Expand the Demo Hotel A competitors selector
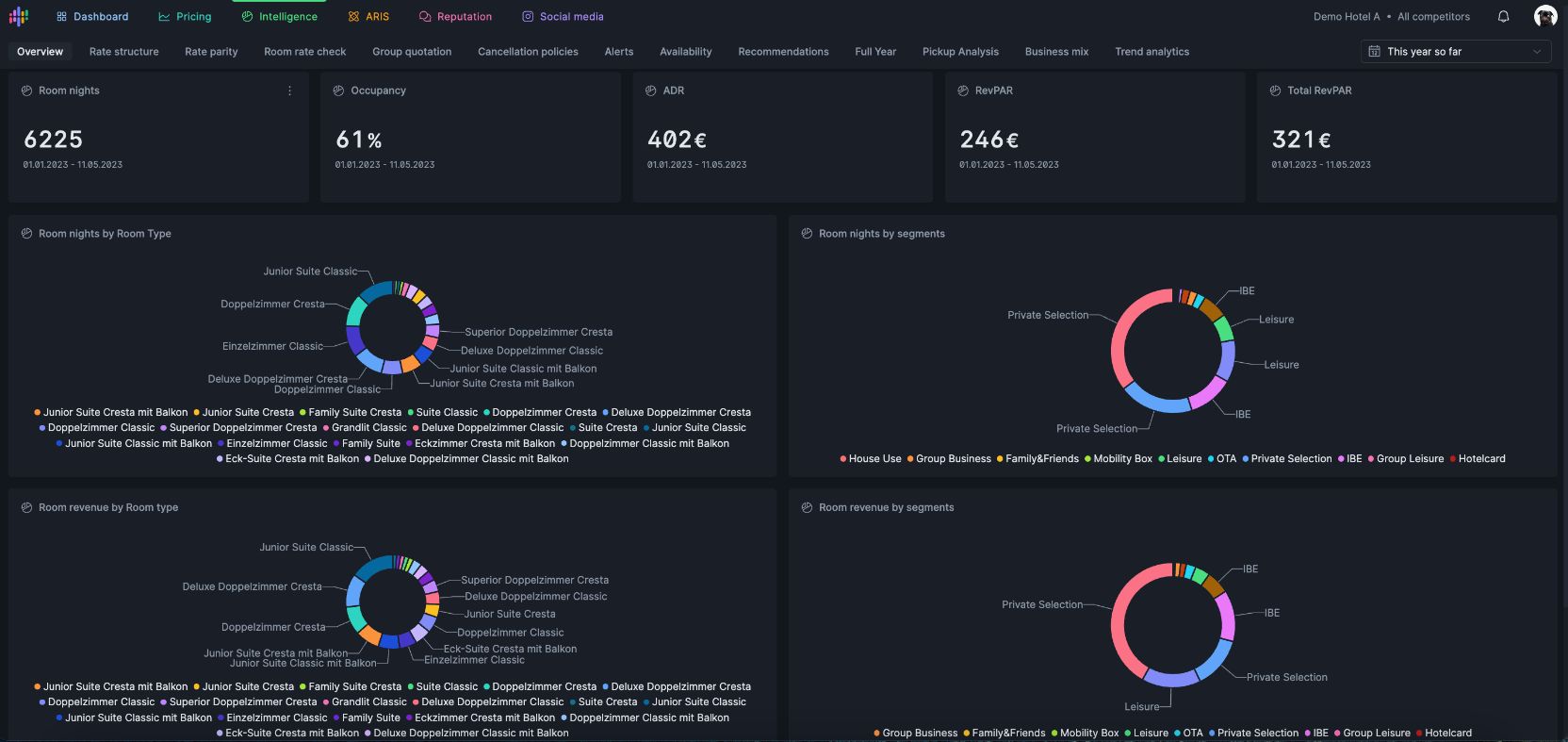The image size is (1568, 742). 1391,17
